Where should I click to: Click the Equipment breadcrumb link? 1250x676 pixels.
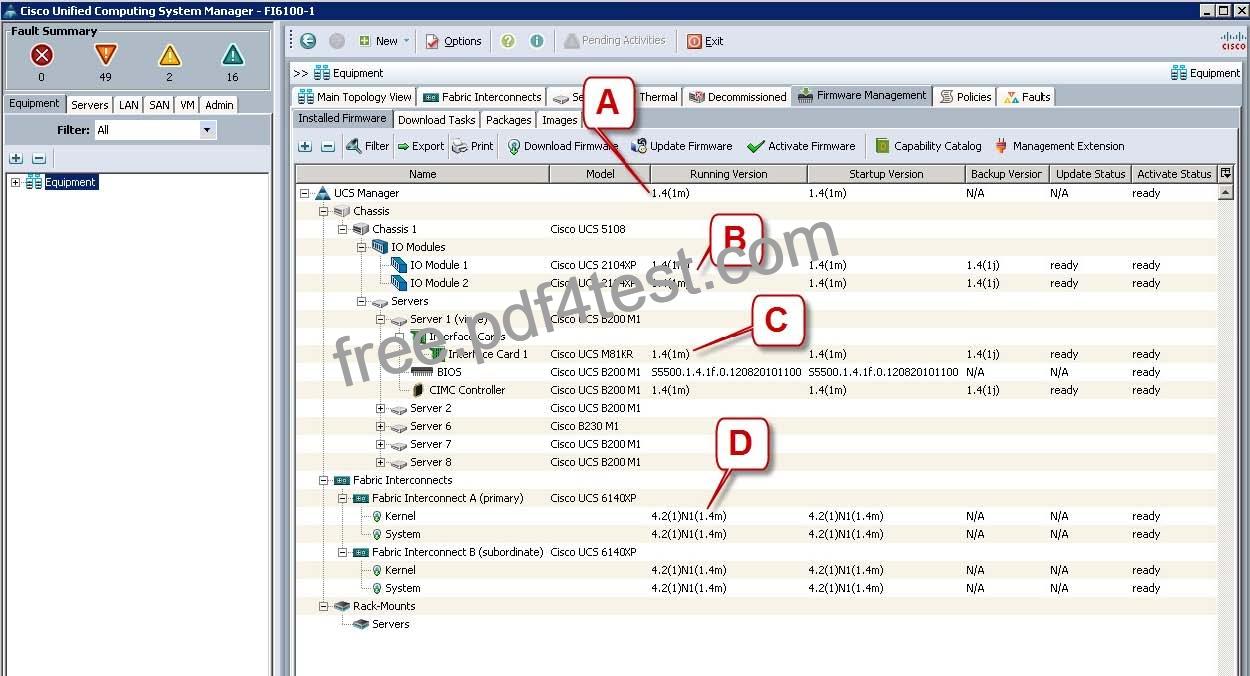[x=348, y=73]
